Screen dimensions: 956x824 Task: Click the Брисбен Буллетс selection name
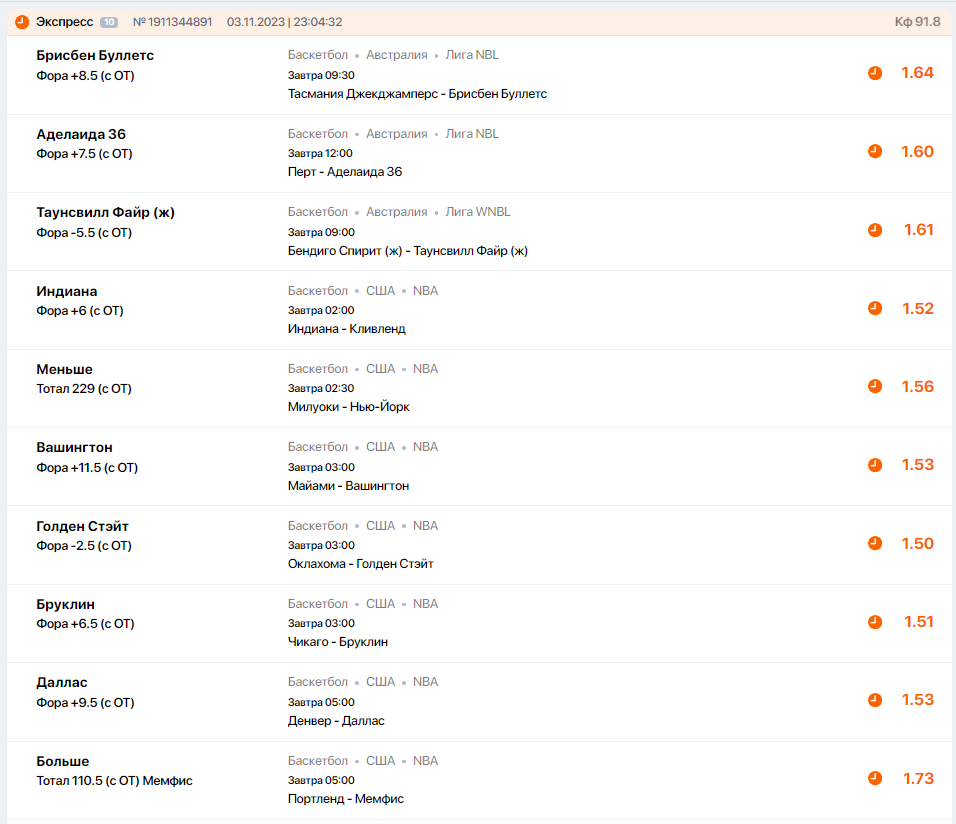(95, 56)
